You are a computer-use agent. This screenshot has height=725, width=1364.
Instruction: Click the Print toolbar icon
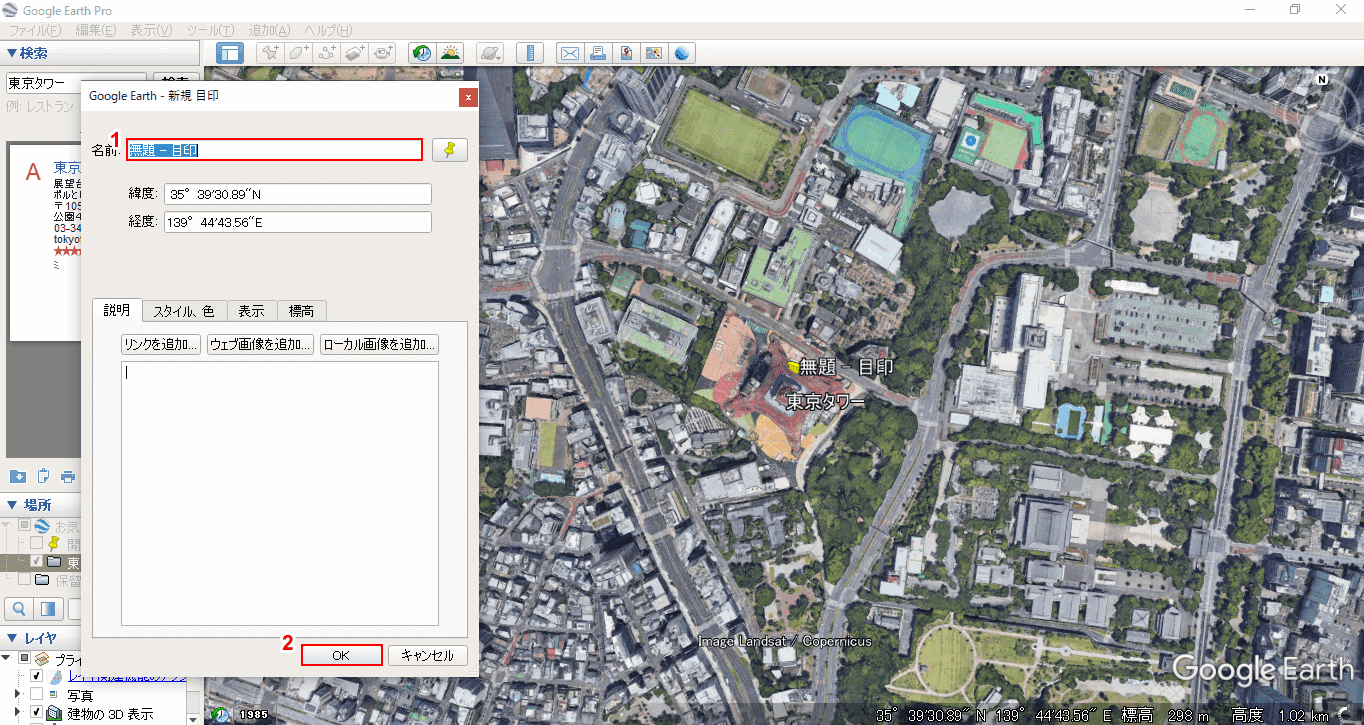pos(597,53)
